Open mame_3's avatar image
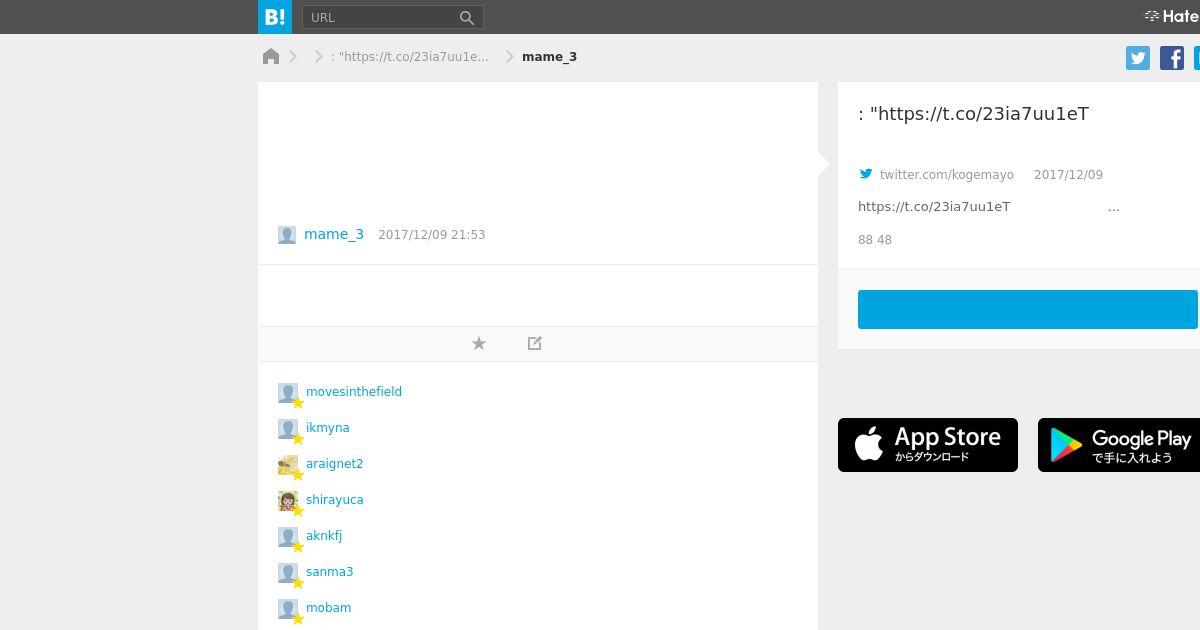The height and width of the screenshot is (630, 1200). [287, 235]
